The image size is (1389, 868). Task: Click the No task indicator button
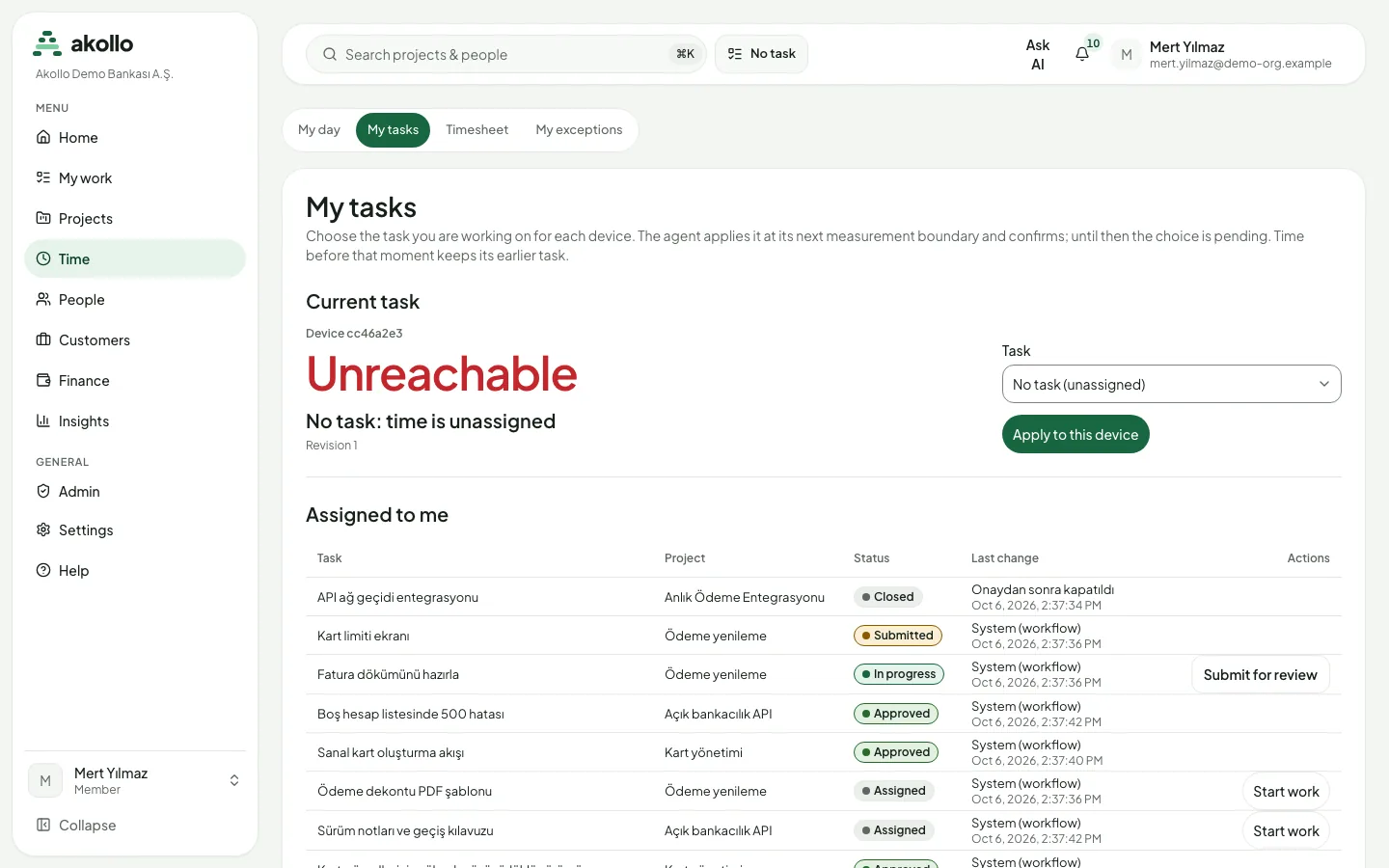tap(761, 54)
